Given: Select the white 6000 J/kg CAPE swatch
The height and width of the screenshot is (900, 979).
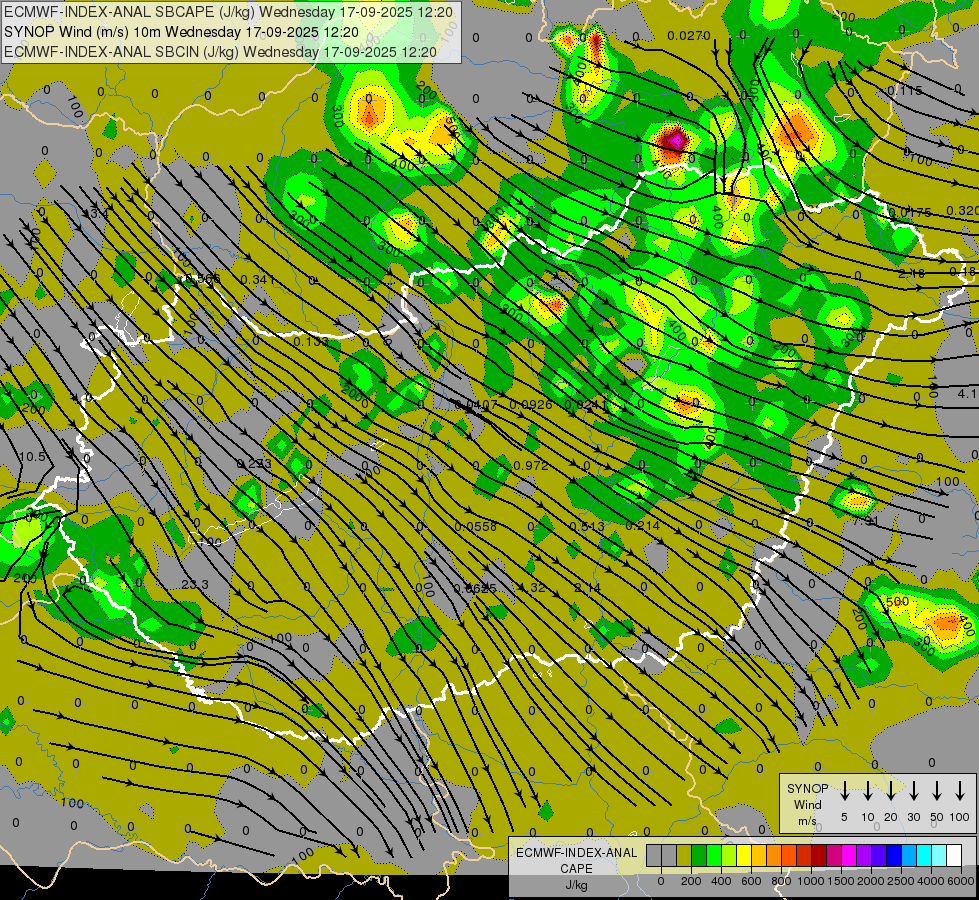Looking at the screenshot, I should point(954,856).
